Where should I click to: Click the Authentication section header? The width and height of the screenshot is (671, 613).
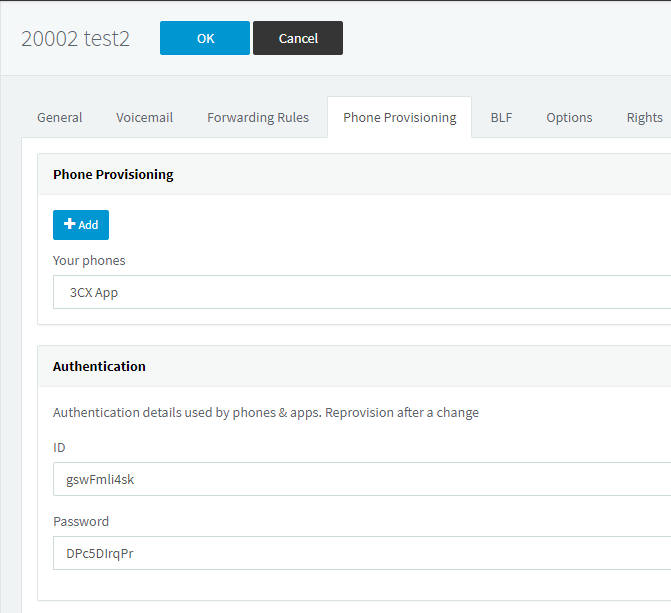click(99, 366)
